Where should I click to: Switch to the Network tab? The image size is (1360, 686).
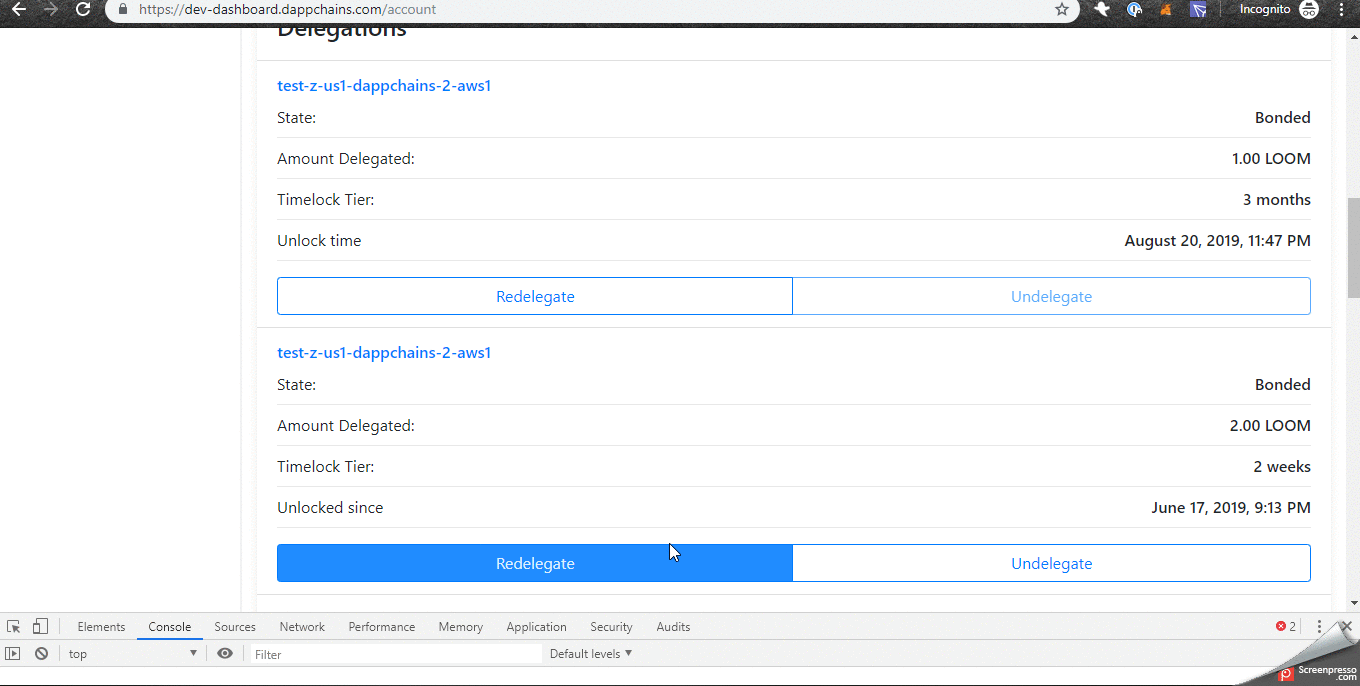(x=302, y=627)
